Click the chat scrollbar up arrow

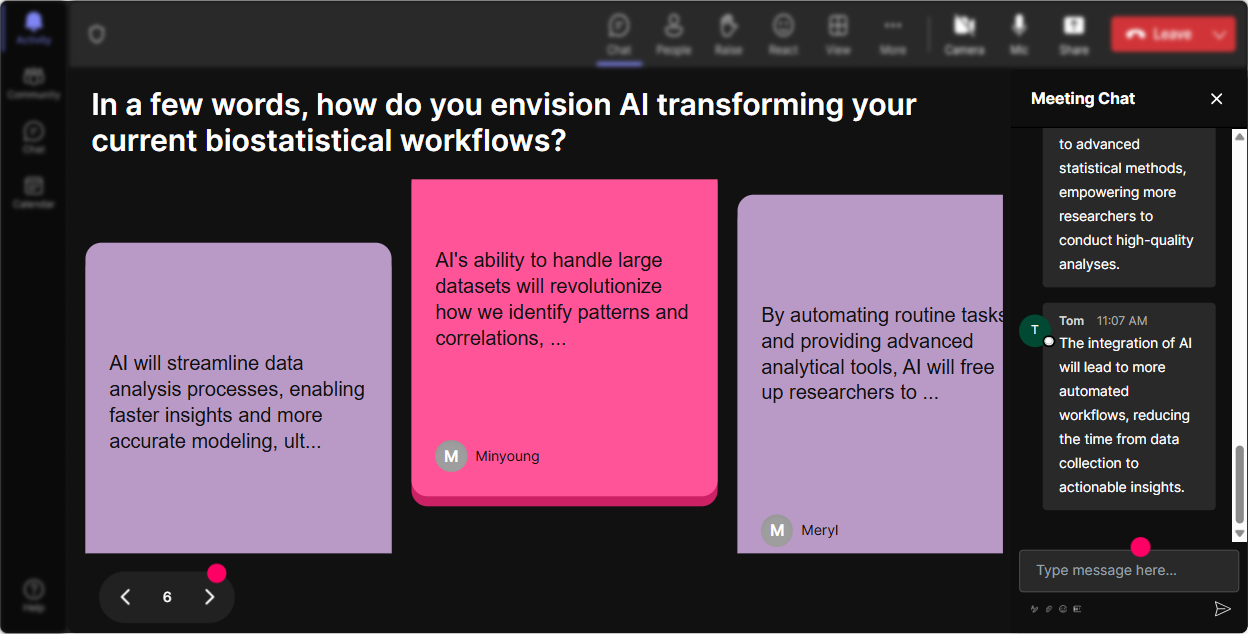[x=1240, y=136]
